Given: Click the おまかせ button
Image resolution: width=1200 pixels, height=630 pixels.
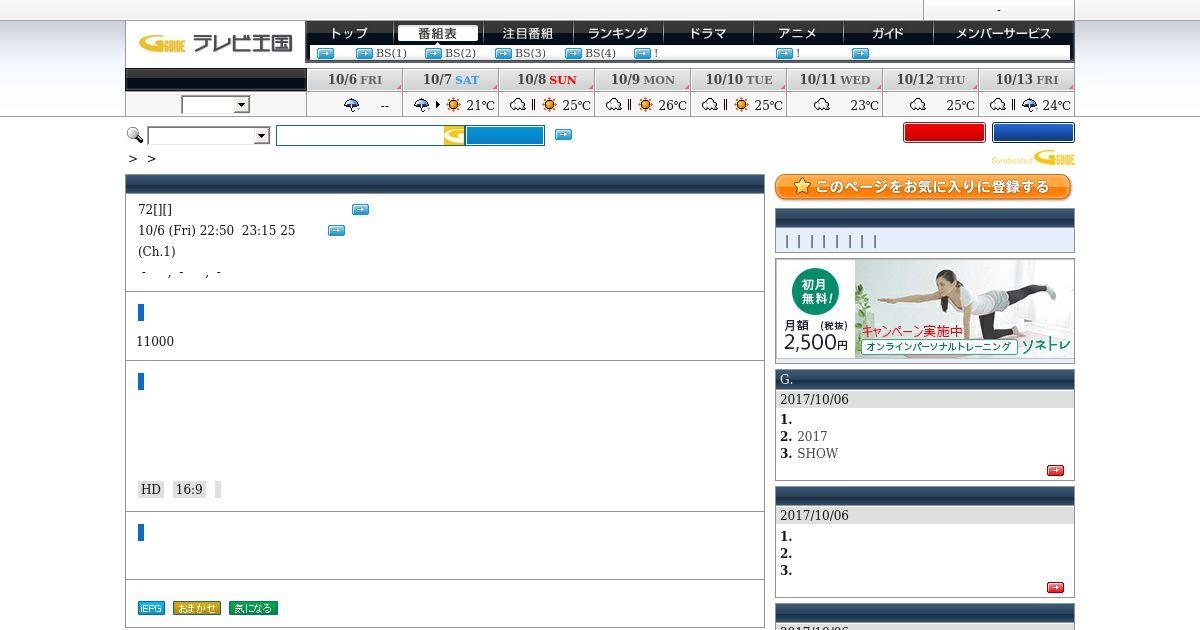Looking at the screenshot, I should (x=197, y=608).
